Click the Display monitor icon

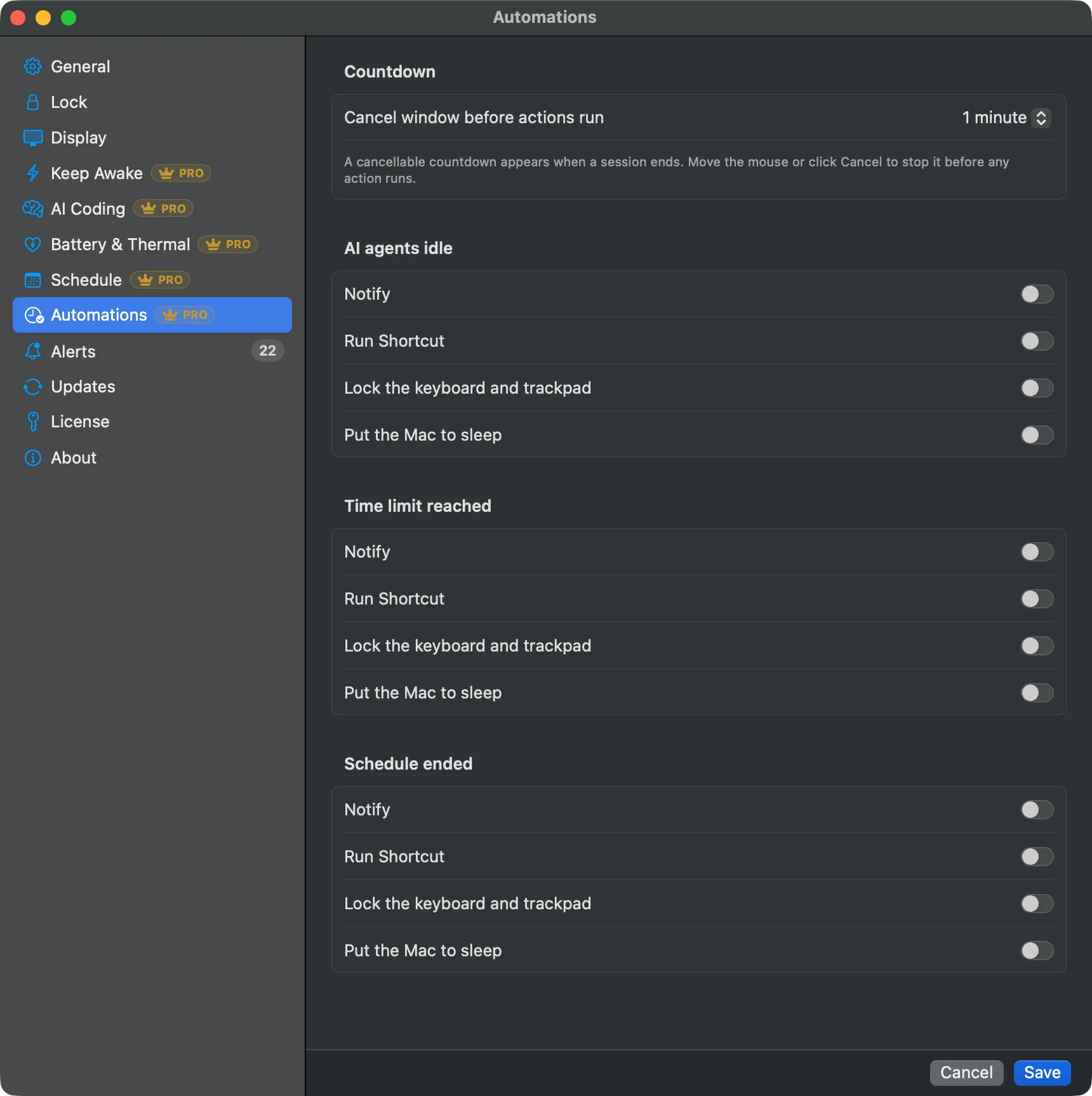[x=32, y=138]
